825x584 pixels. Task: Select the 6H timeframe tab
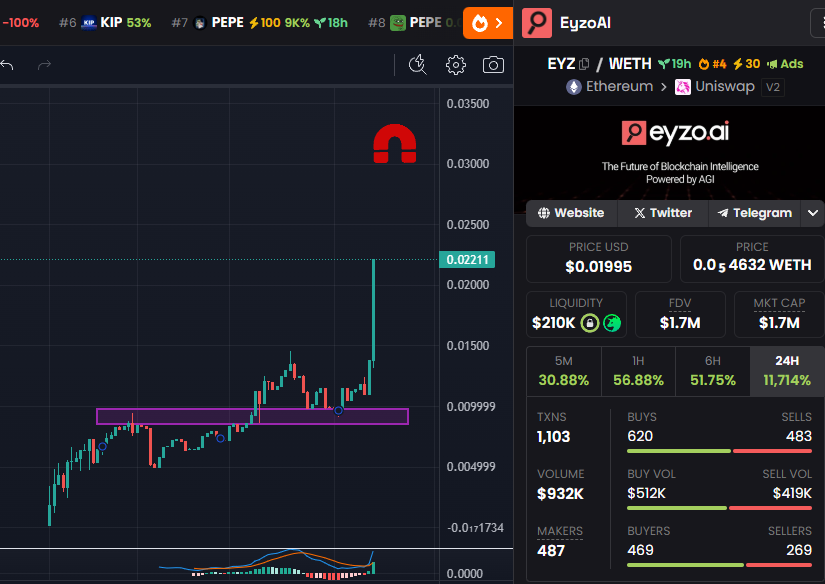click(x=713, y=371)
